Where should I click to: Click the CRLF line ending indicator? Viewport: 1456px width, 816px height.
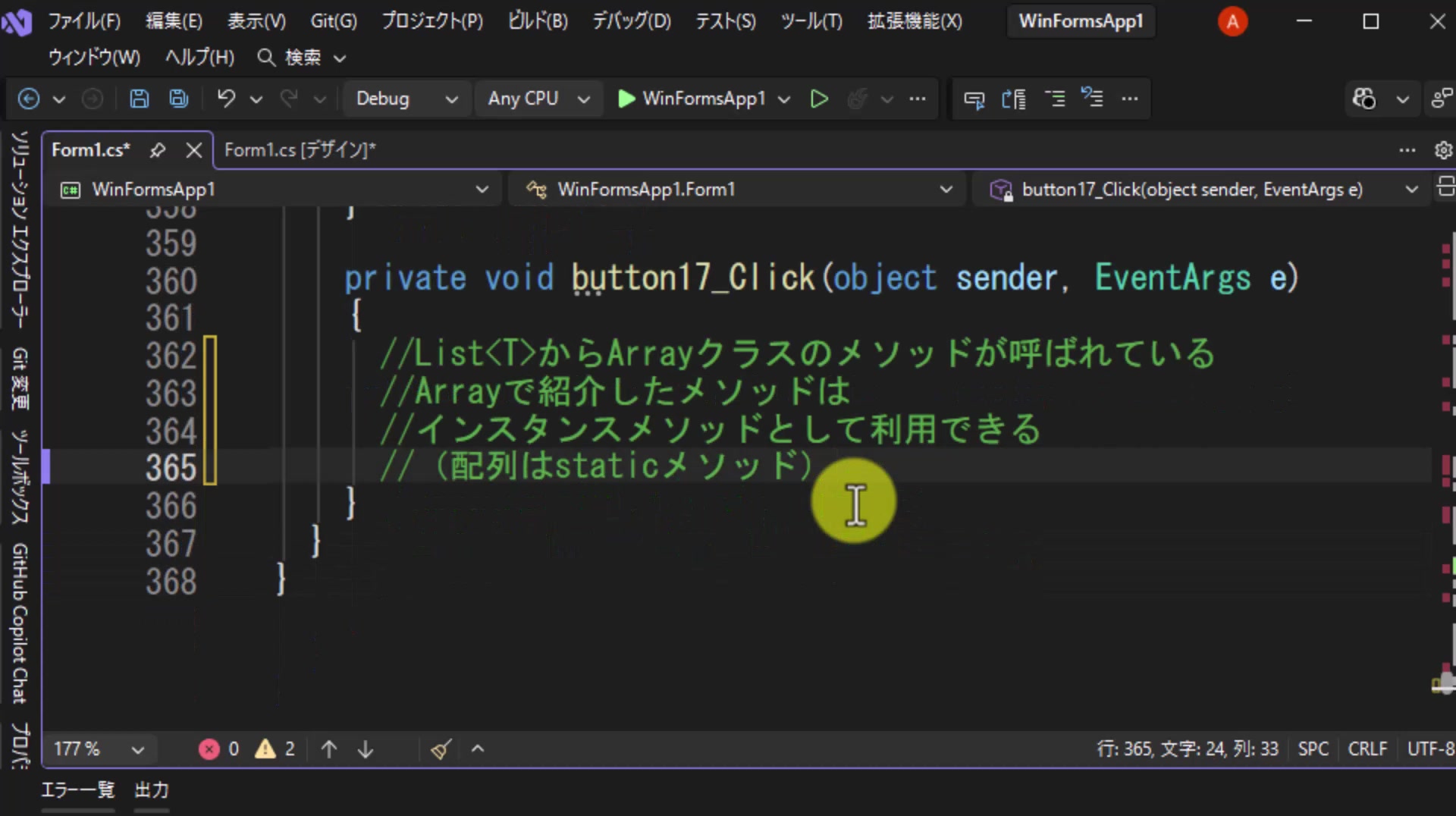click(1367, 749)
